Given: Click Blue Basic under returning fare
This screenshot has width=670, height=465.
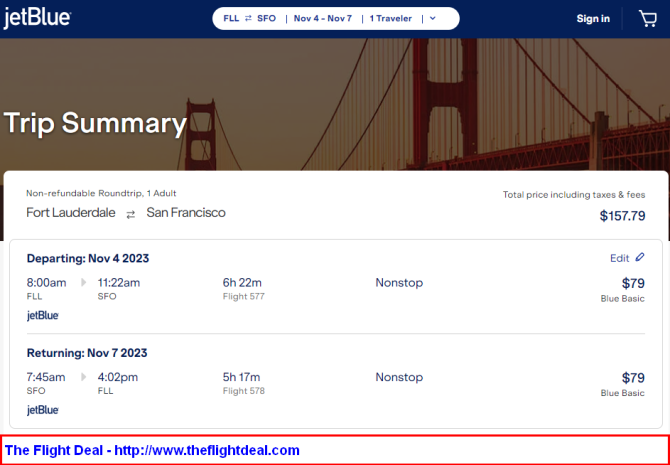Looking at the screenshot, I should 623,393.
